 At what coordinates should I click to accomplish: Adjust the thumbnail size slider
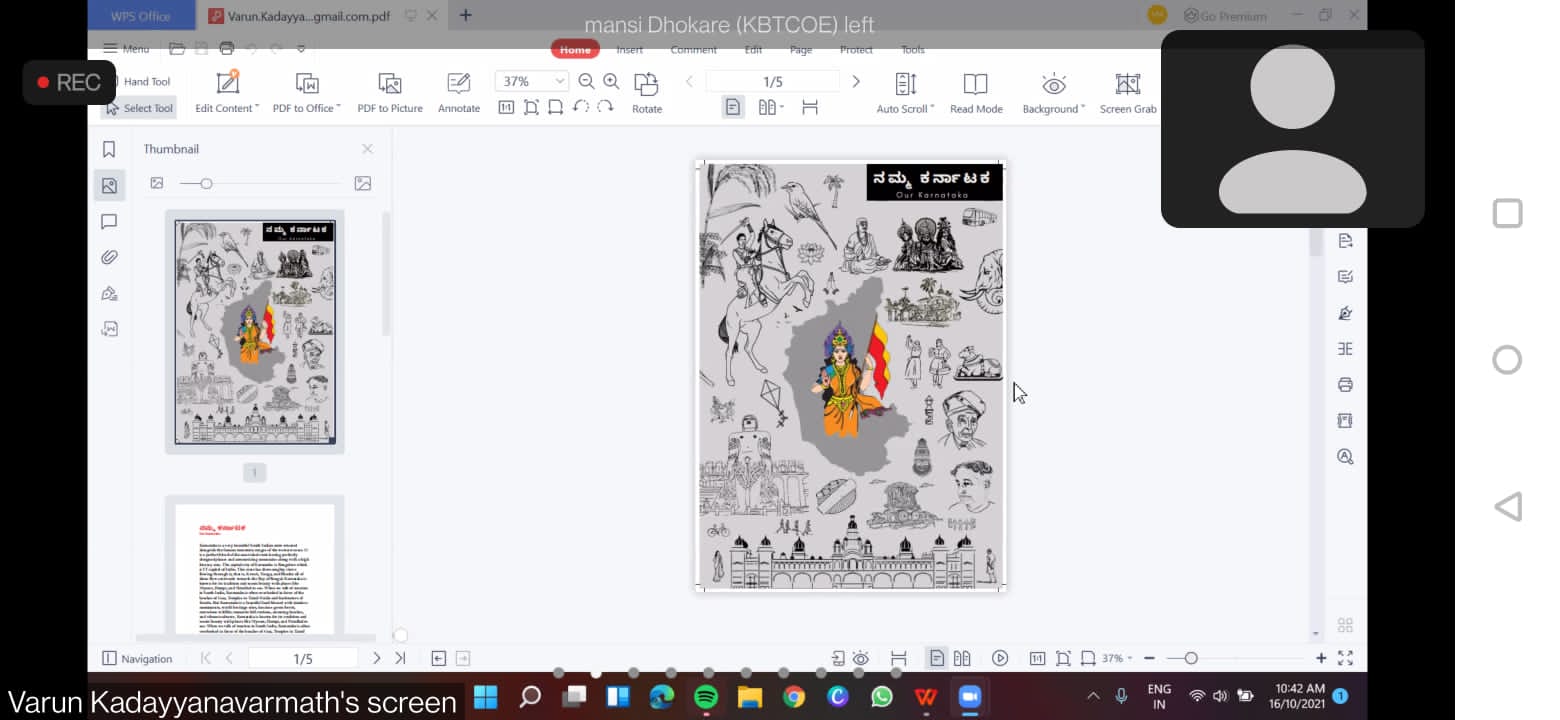(206, 184)
